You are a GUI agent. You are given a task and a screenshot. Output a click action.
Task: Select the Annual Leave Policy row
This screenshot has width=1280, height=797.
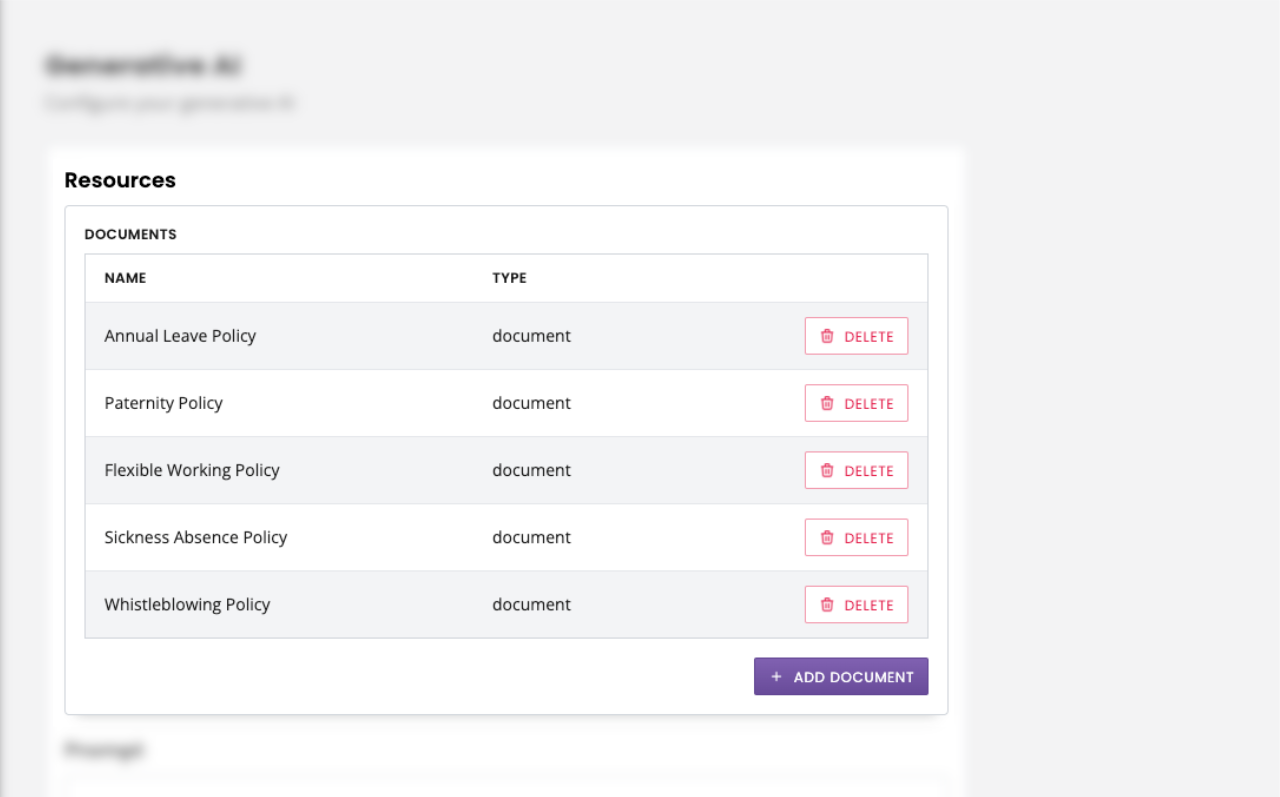(180, 335)
